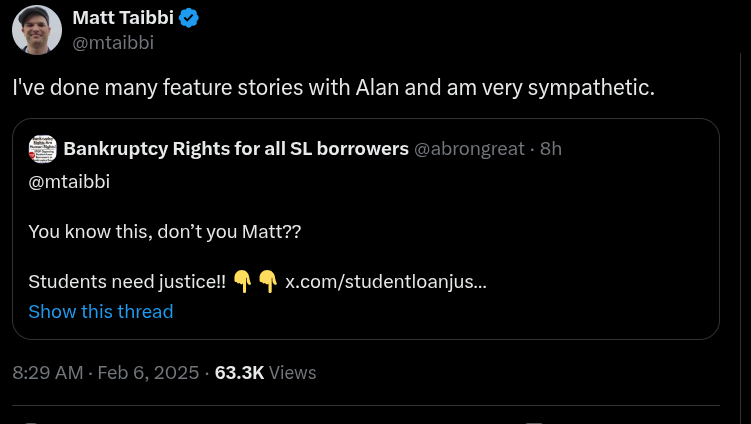751x424 pixels.
Task: Click the 8:29 AM · Feb 6, 2025 timestamp
Action: point(106,373)
